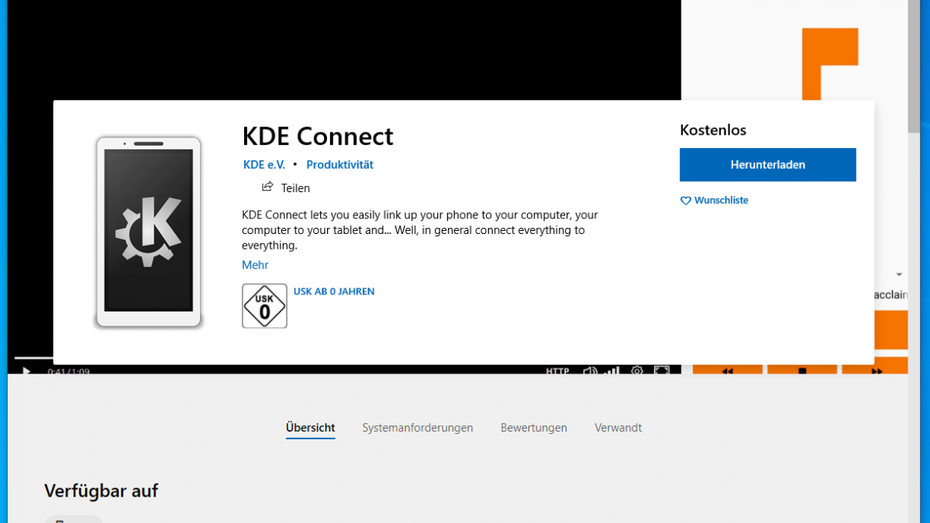Image resolution: width=930 pixels, height=523 pixels.
Task: Click the vertical scrollbar on the right edge
Action: click(x=914, y=70)
